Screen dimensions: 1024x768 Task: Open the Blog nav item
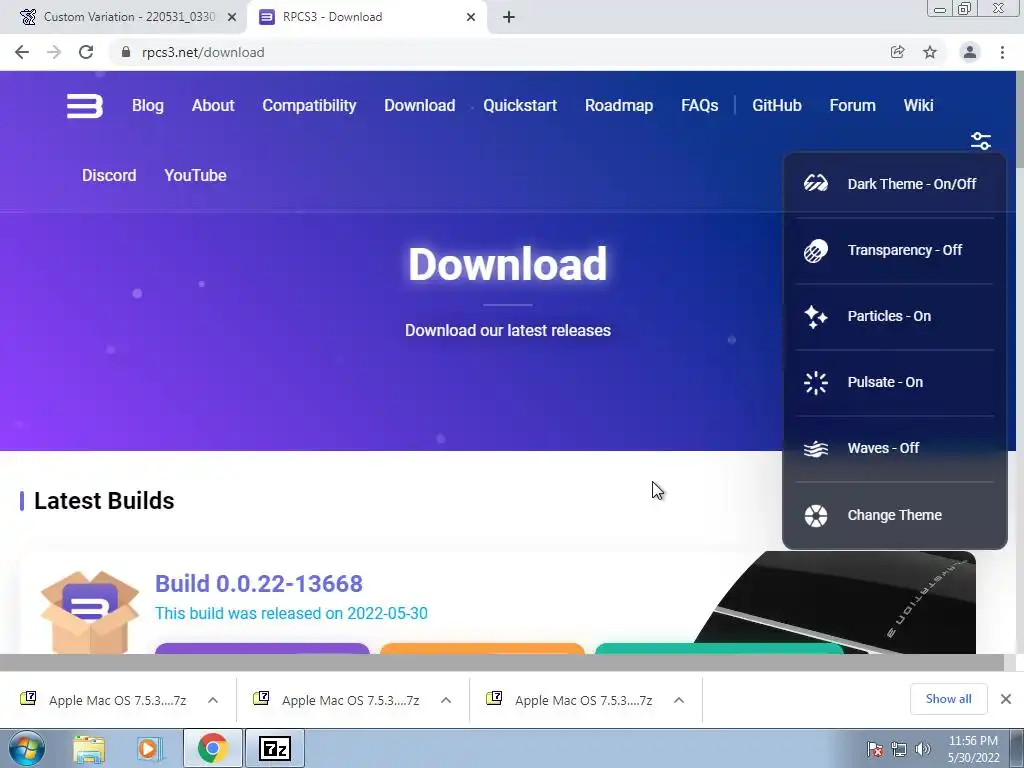(x=148, y=105)
